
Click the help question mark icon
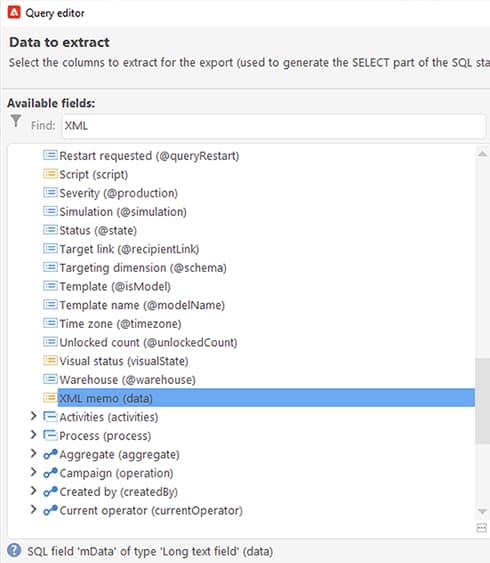tap(14, 550)
